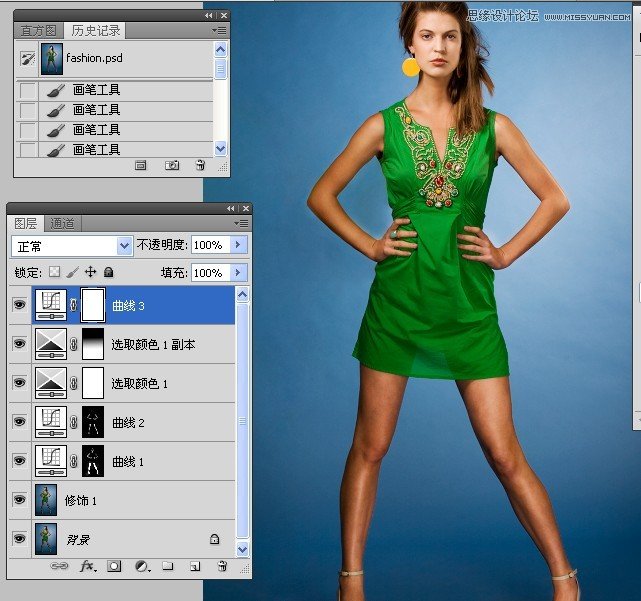The image size is (641, 601).
Task: Click the link layers icon at Layers panel bottom
Action: [59, 566]
